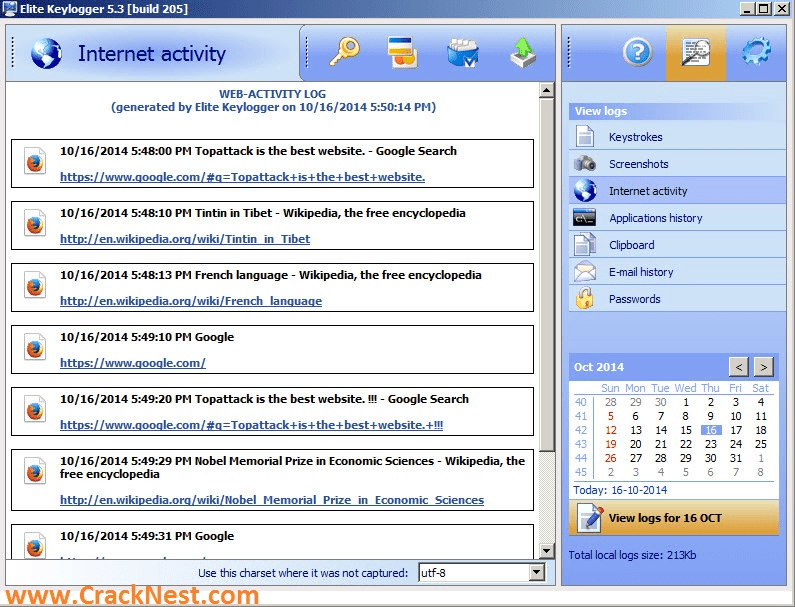Open the Tintin_in_Tibet Wikipedia link
This screenshot has width=795, height=607.
tap(185, 238)
